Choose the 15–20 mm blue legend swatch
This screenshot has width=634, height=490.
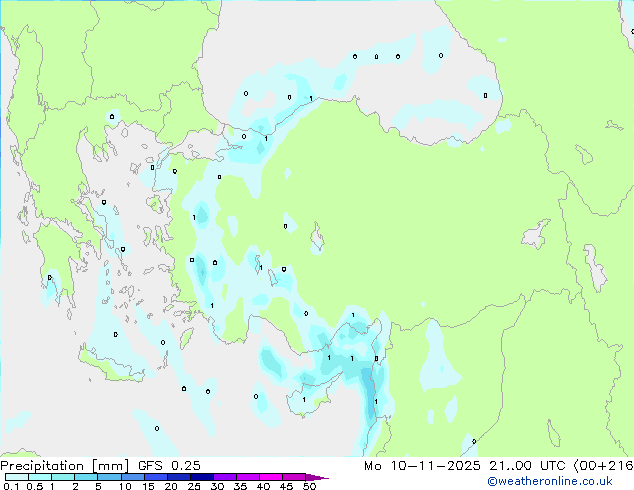point(155,477)
